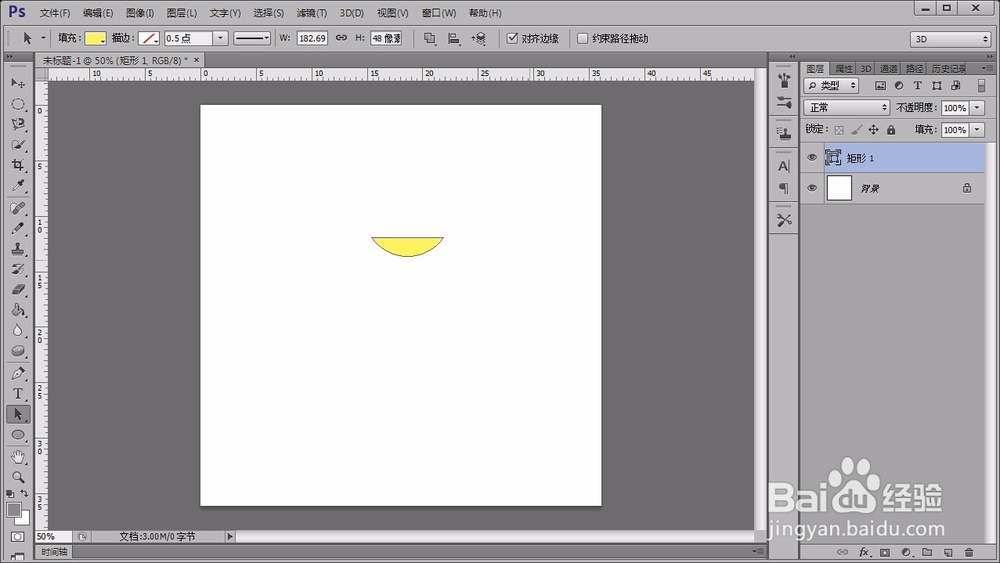Open path operations in options bar
The width and height of the screenshot is (1000, 563).
[x=430, y=38]
